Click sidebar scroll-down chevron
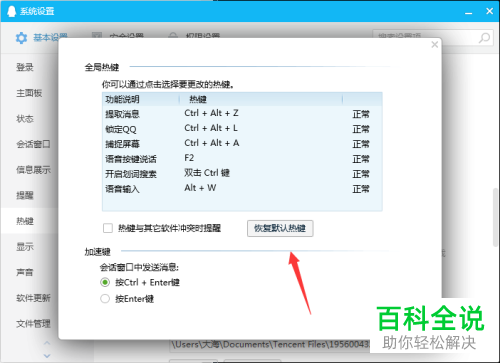500x363 pixels. pos(47,355)
